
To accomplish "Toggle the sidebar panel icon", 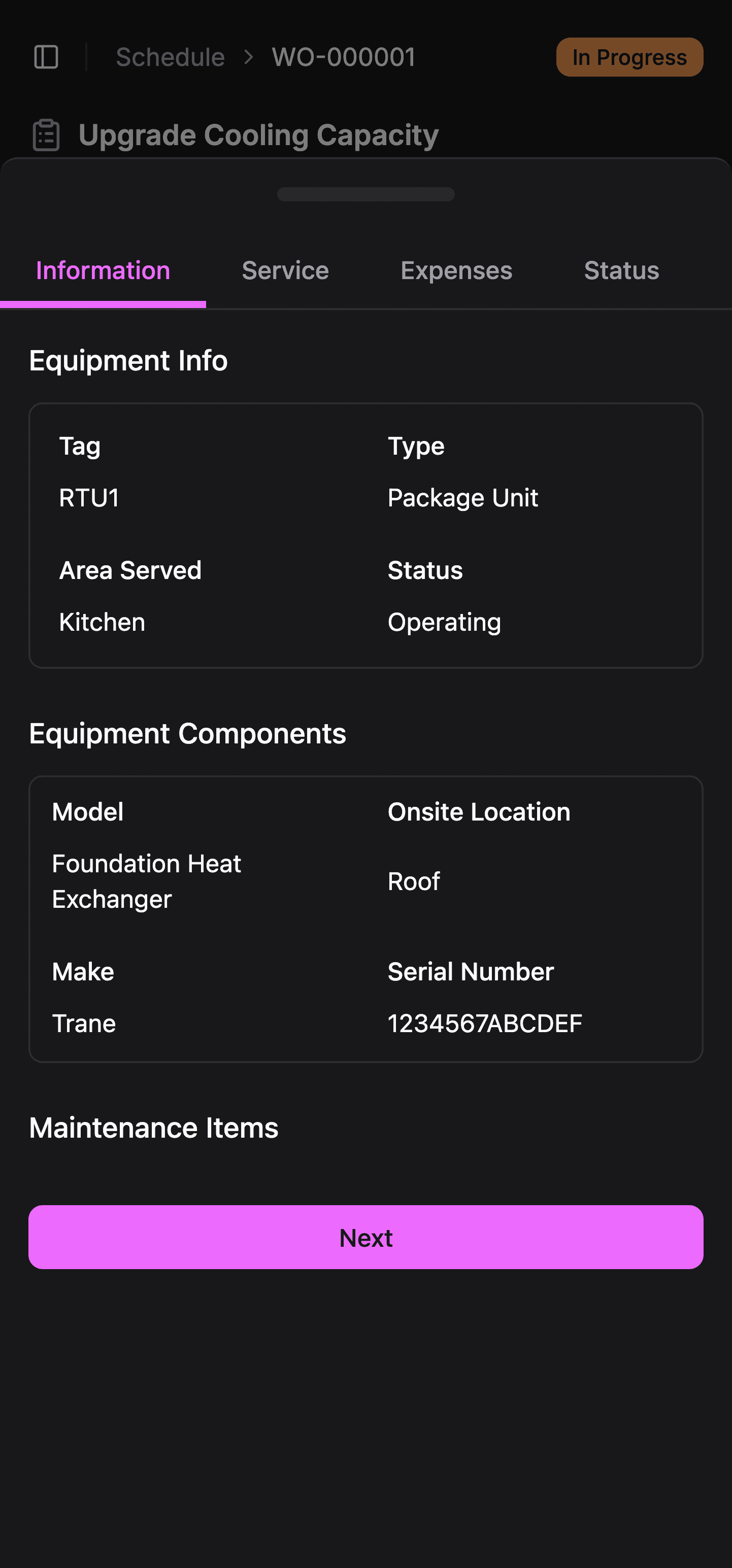I will click(x=46, y=57).
